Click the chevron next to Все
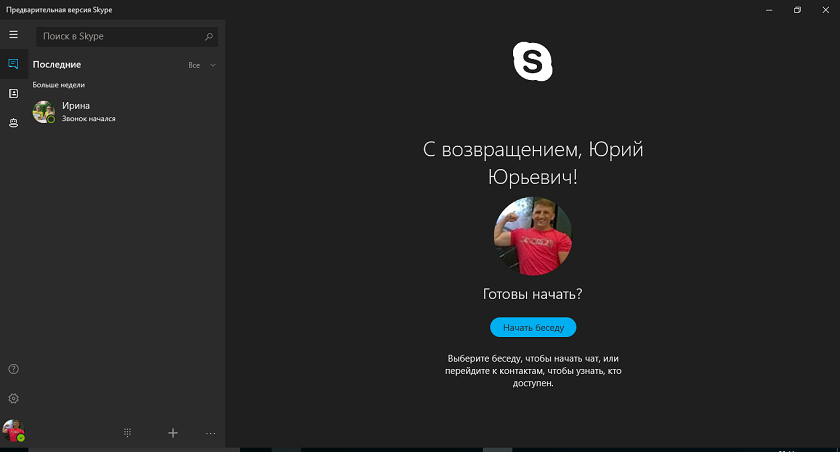The width and height of the screenshot is (840, 452). [x=213, y=65]
